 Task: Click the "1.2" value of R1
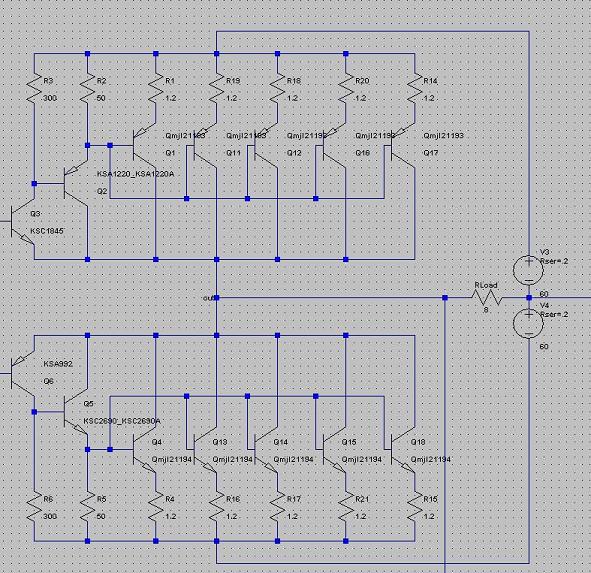pyautogui.click(x=170, y=98)
